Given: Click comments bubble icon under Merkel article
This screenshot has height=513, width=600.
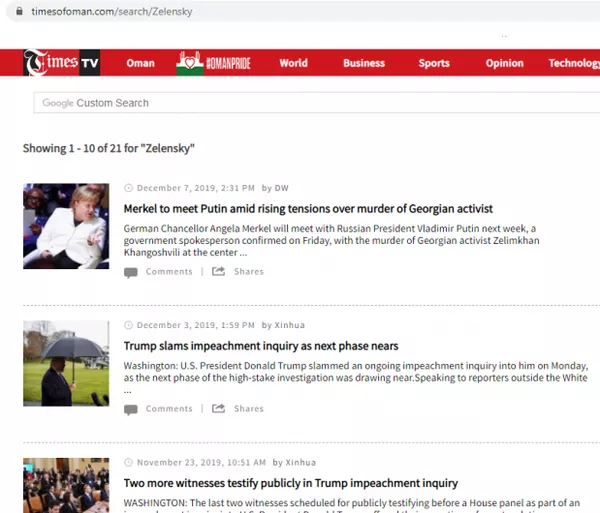Looking at the screenshot, I should (x=131, y=272).
